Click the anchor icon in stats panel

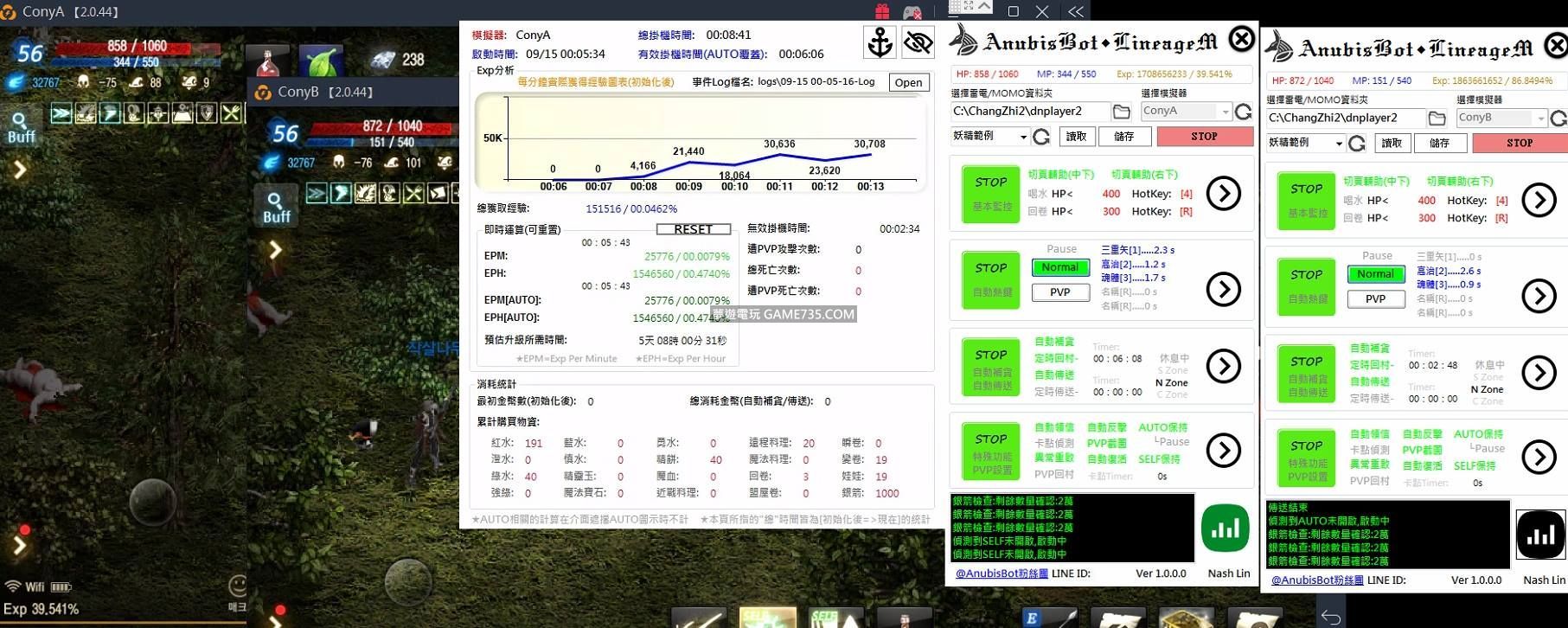tap(880, 42)
